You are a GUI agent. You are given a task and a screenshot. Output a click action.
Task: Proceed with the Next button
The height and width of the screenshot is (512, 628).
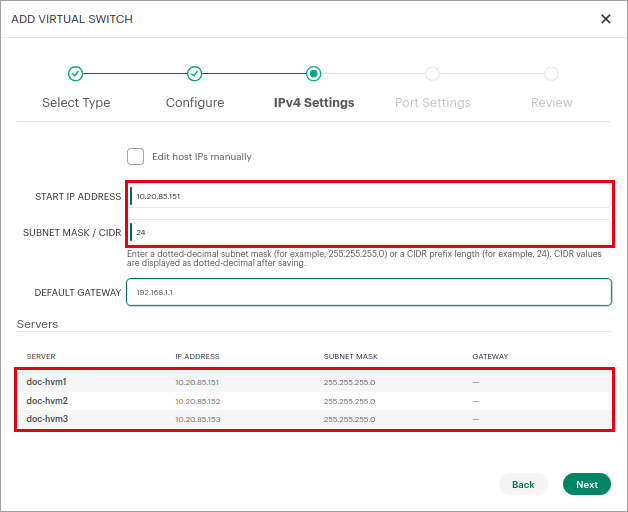coord(587,484)
